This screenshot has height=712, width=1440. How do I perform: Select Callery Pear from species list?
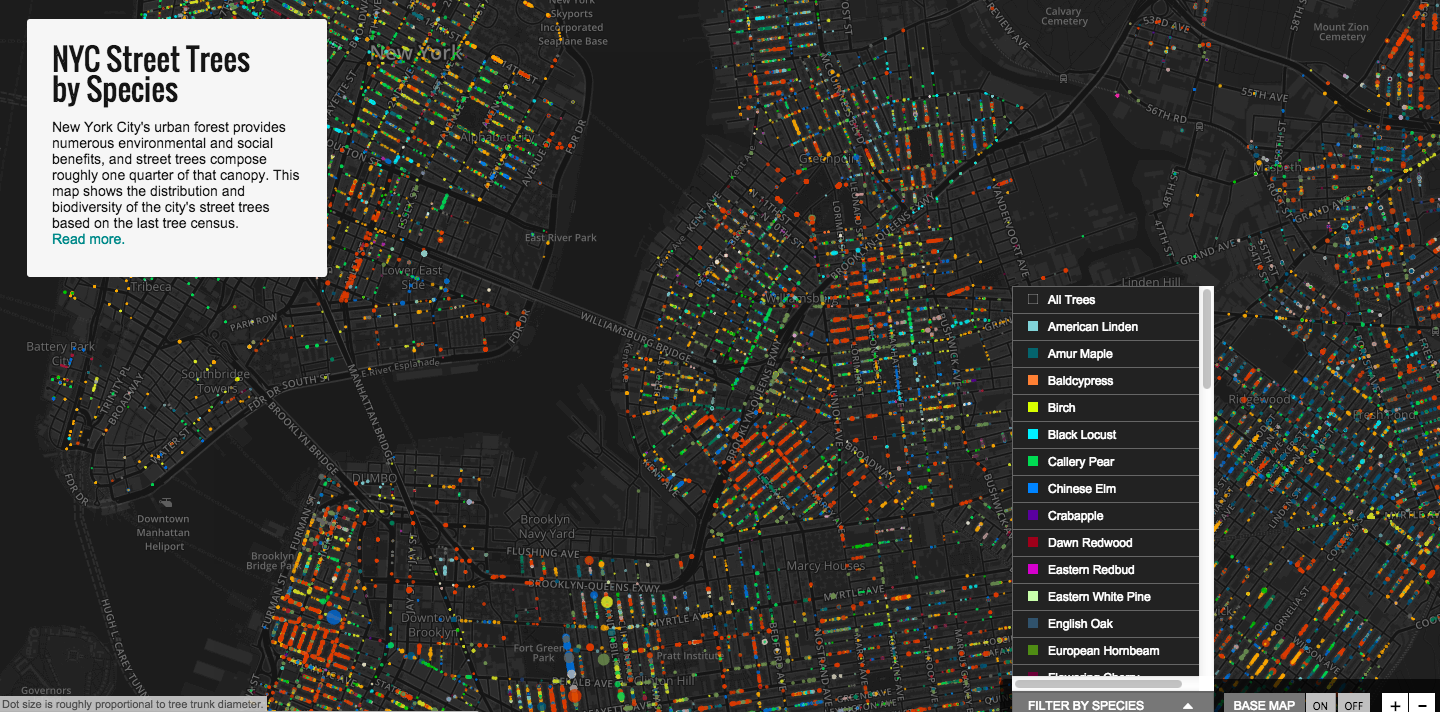pyautogui.click(x=1080, y=462)
